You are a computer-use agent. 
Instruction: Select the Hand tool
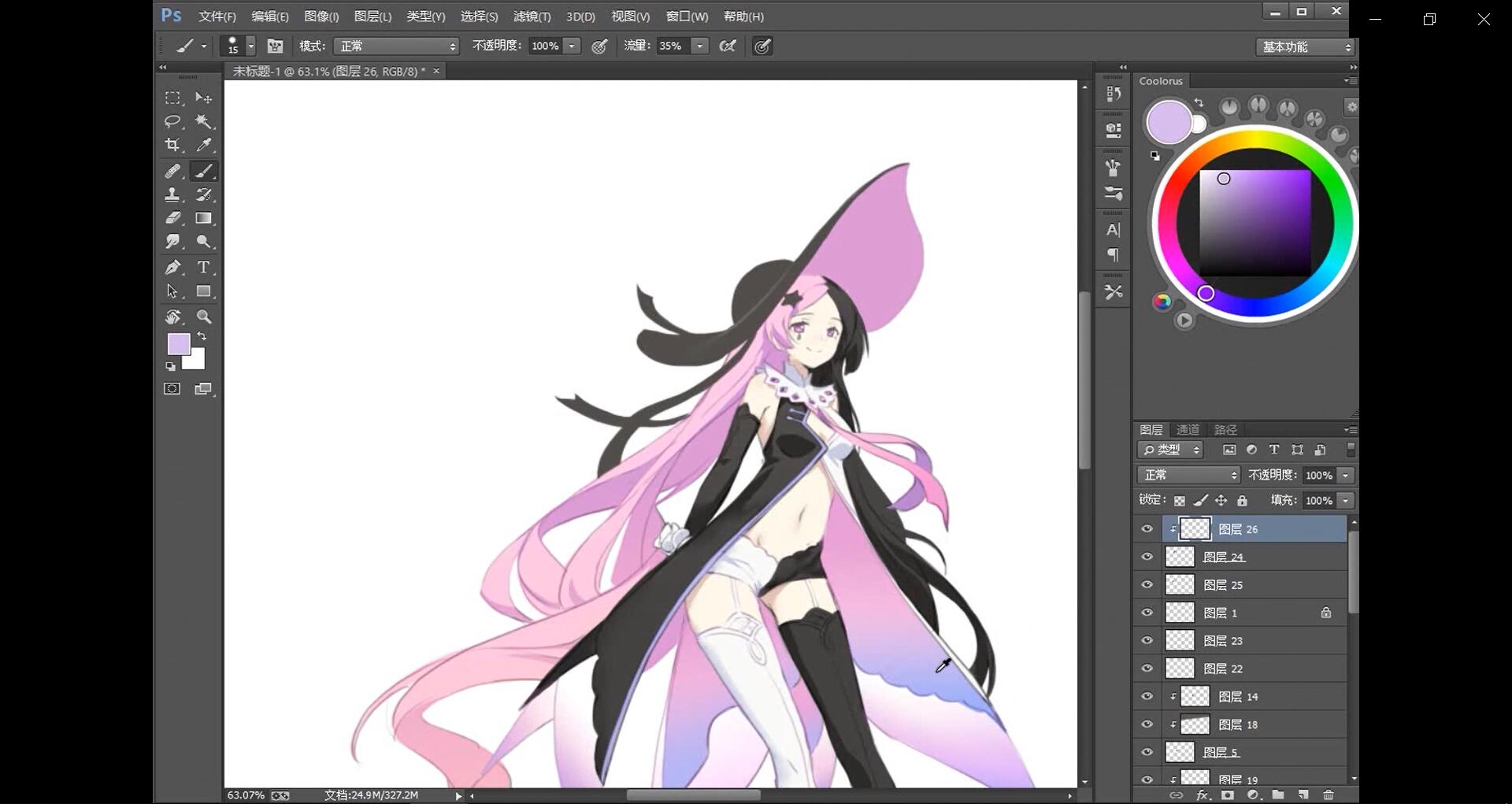(x=172, y=317)
